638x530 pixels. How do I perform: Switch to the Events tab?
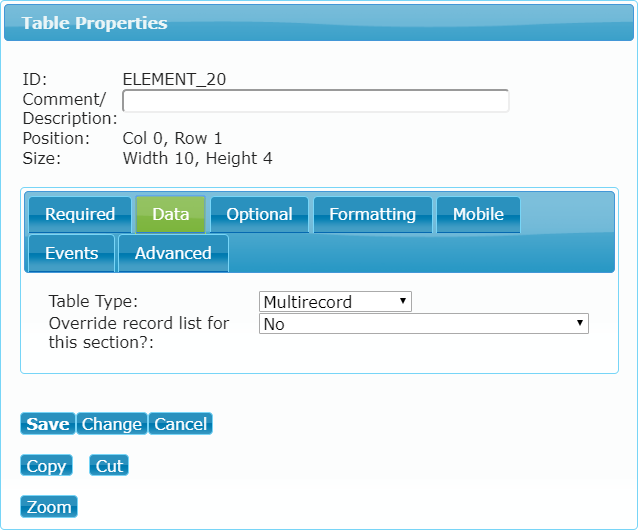click(x=72, y=253)
